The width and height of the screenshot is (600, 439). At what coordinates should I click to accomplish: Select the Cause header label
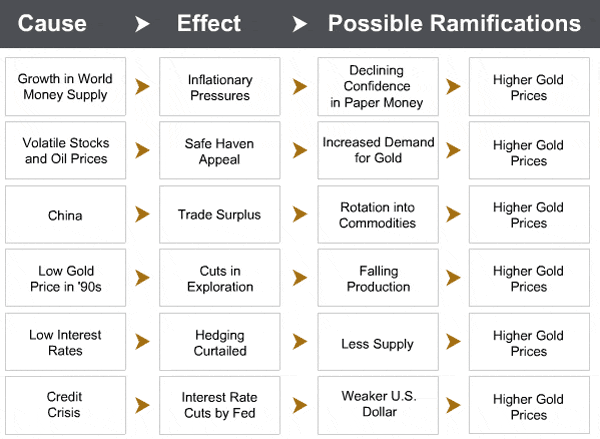tap(52, 23)
